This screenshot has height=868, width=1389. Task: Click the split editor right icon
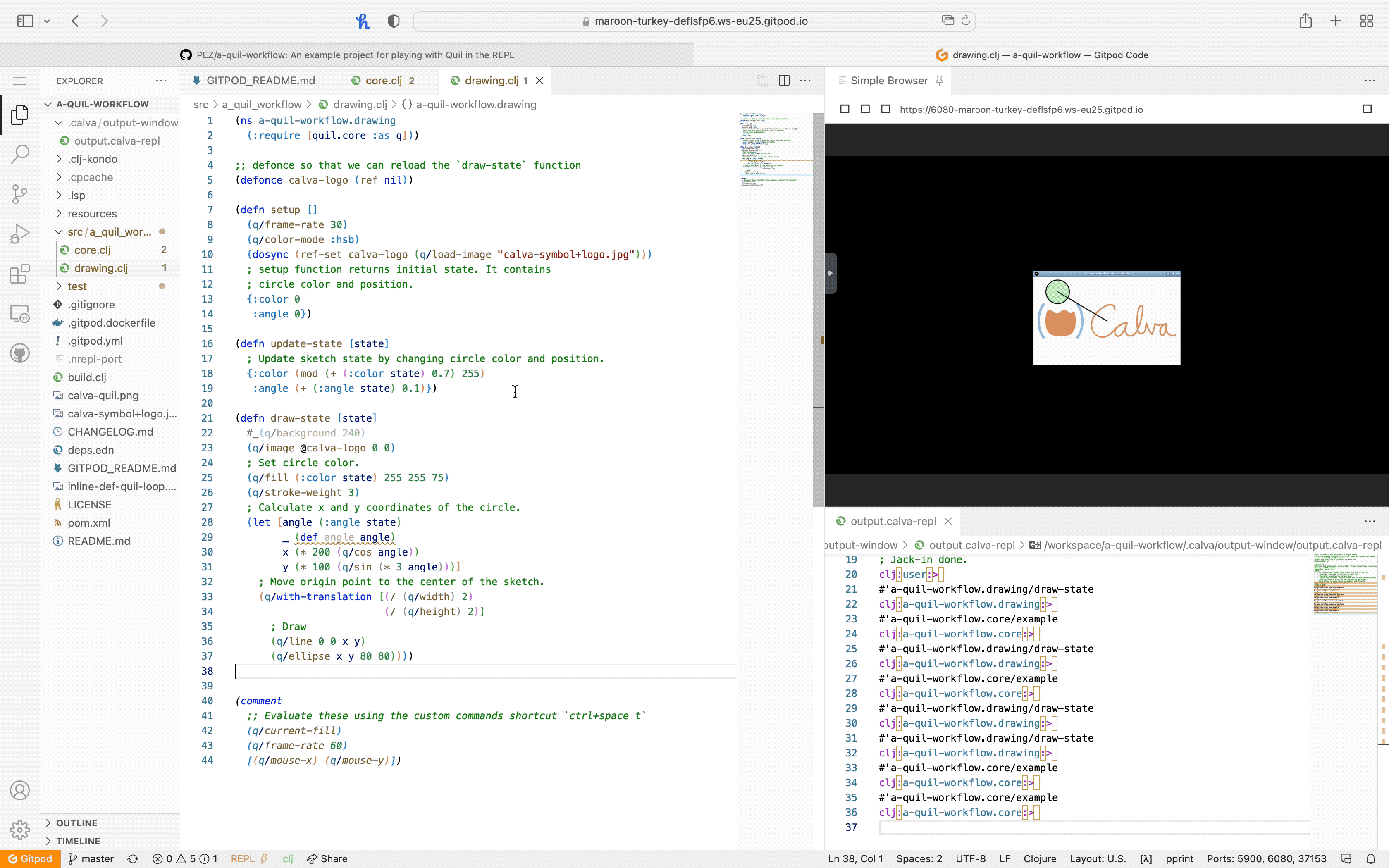(x=784, y=80)
